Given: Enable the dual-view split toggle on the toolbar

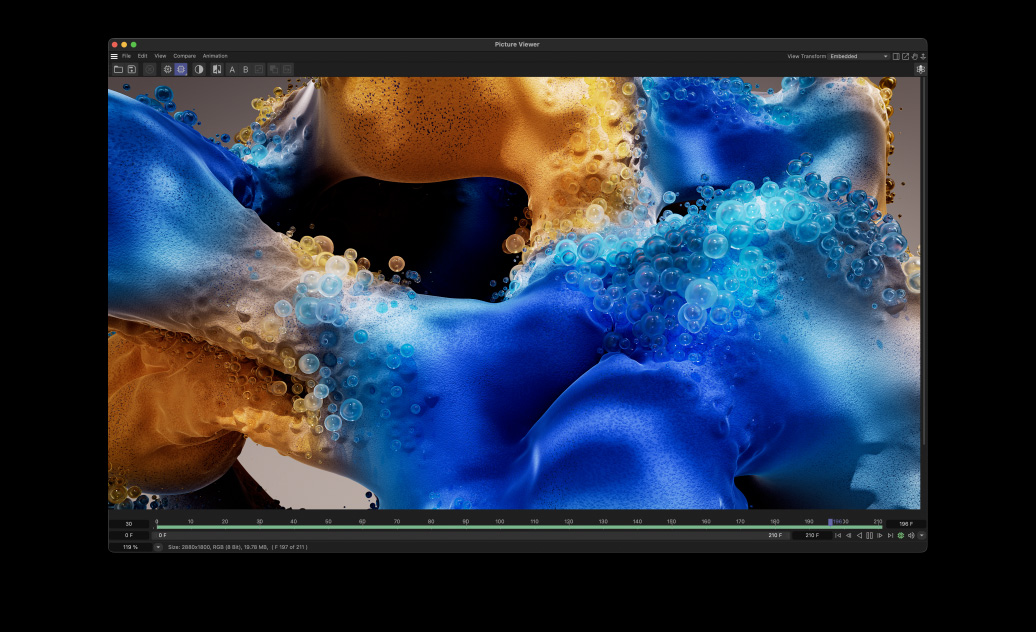Looking at the screenshot, I should point(896,56).
